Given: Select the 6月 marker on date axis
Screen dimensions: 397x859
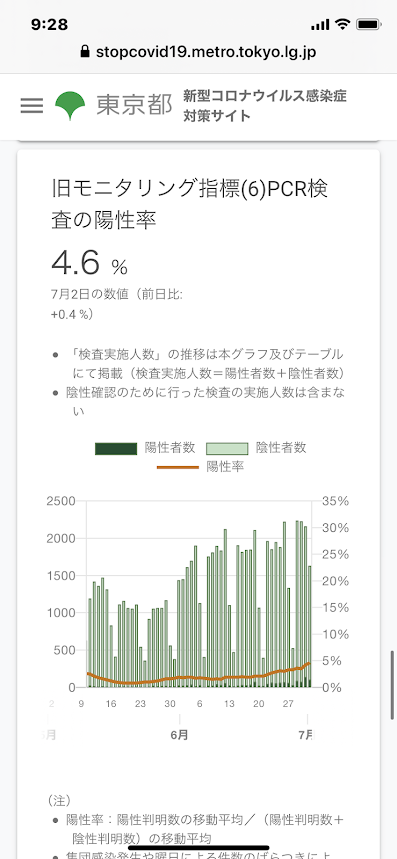Looking at the screenshot, I should click(x=180, y=735).
